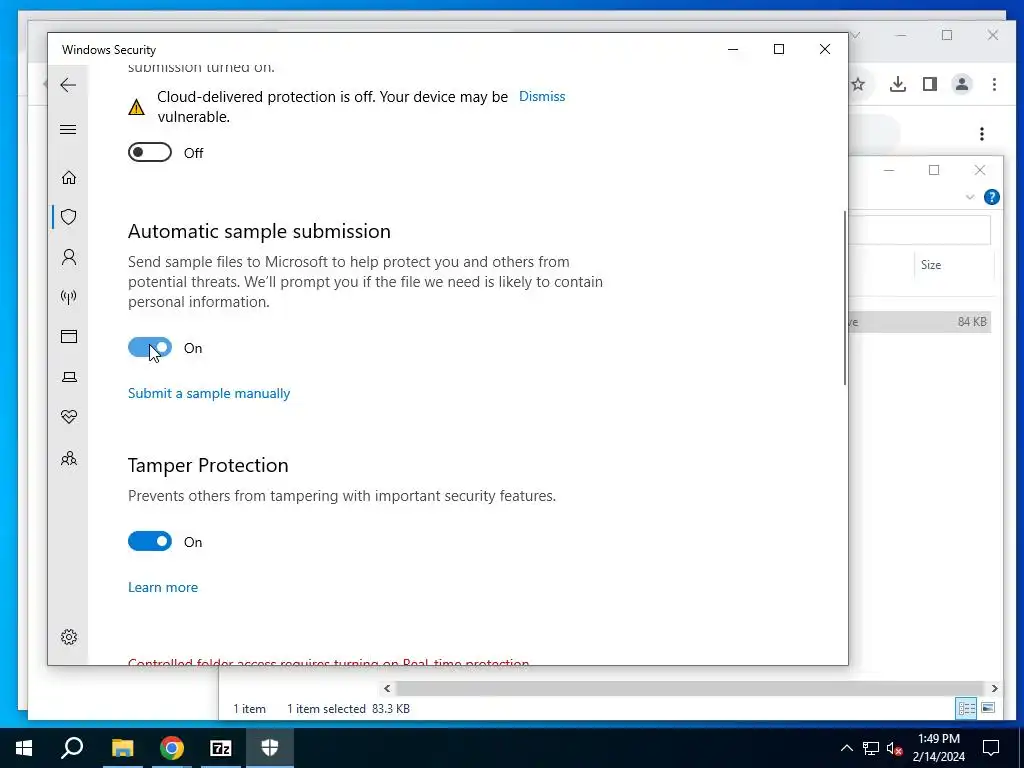The image size is (1024, 768).
Task: Select the 84 KB file row
Action: [920, 321]
